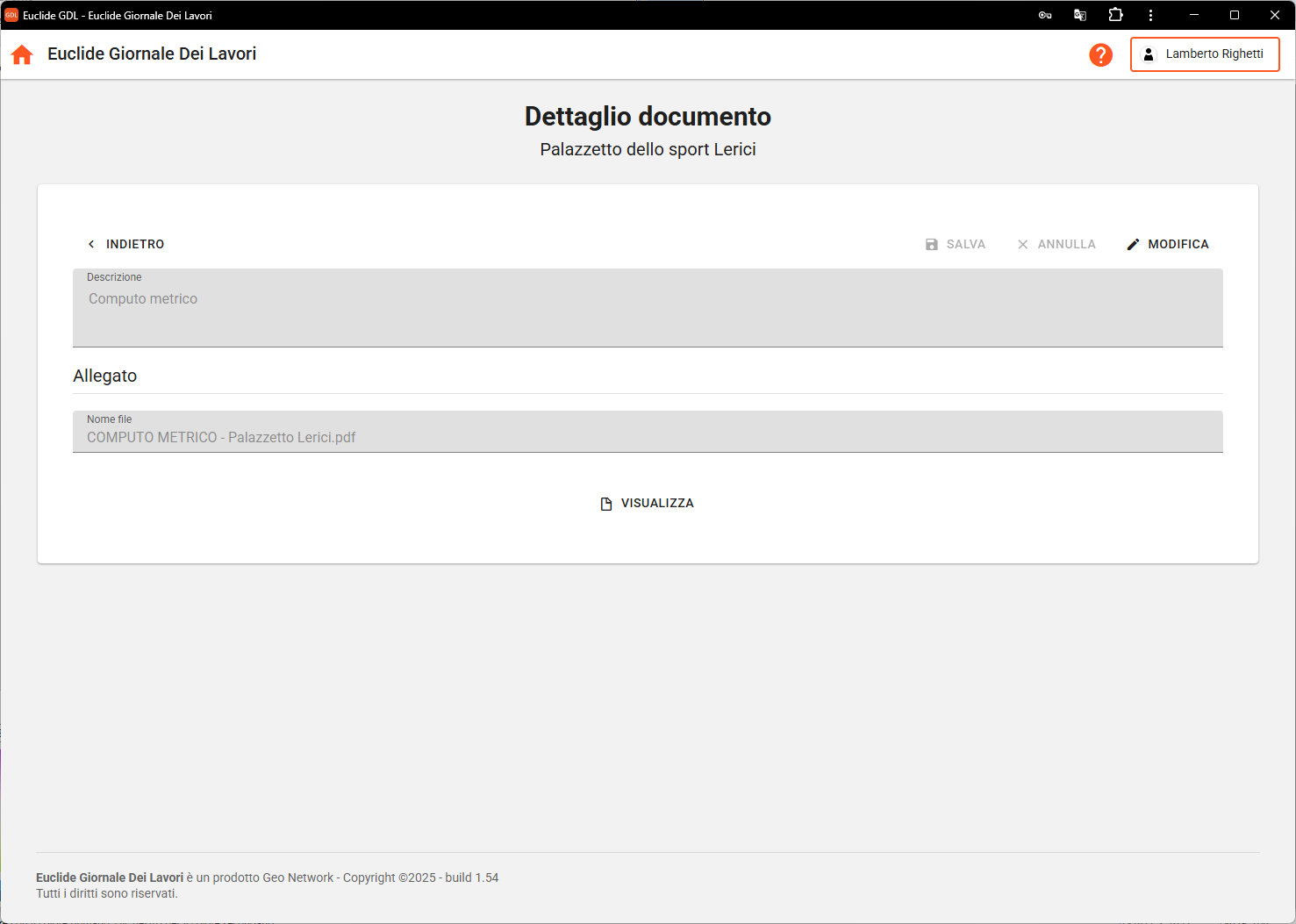View the attachment with VISUALIZZA
This screenshot has height=924, width=1296.
click(647, 504)
